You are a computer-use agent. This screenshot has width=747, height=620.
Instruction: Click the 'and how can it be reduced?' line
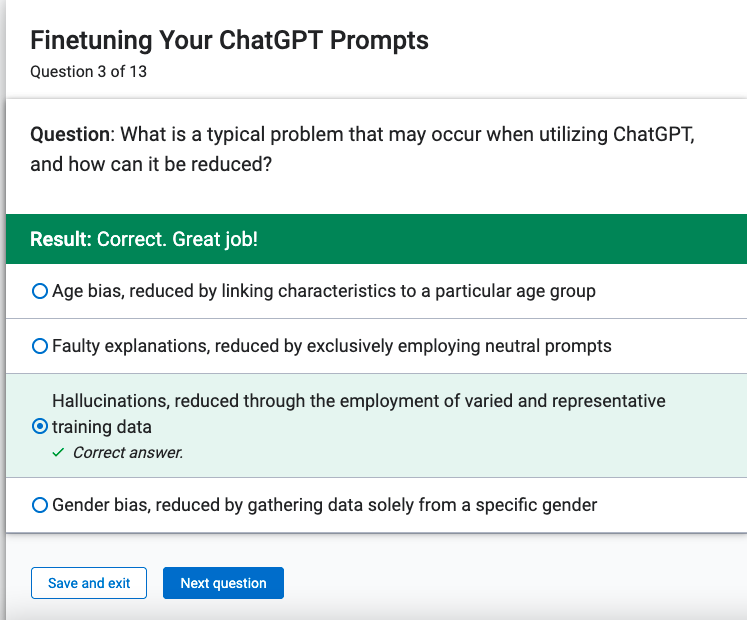[x=151, y=164]
